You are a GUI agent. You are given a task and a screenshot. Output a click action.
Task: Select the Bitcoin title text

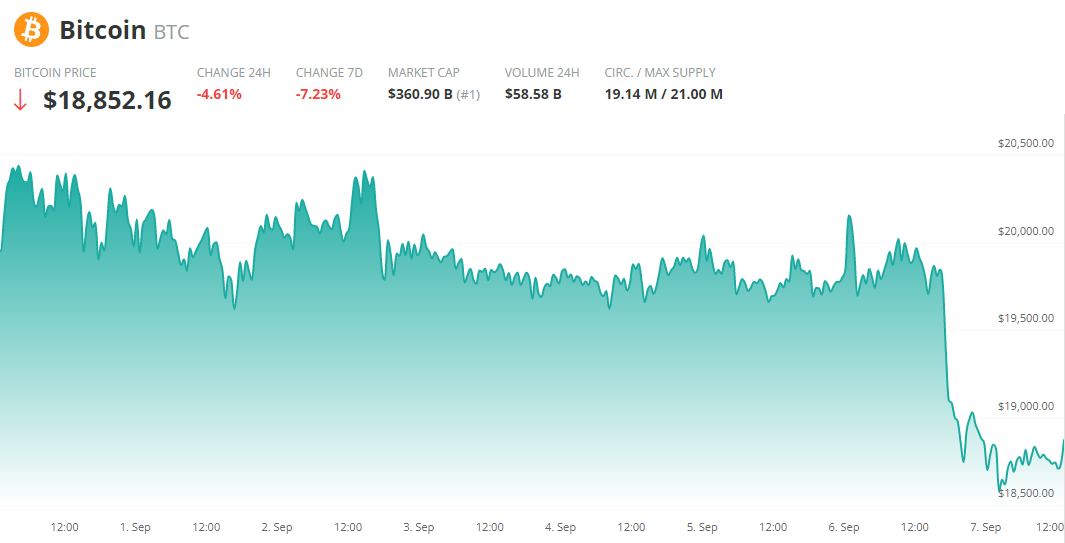click(x=103, y=30)
